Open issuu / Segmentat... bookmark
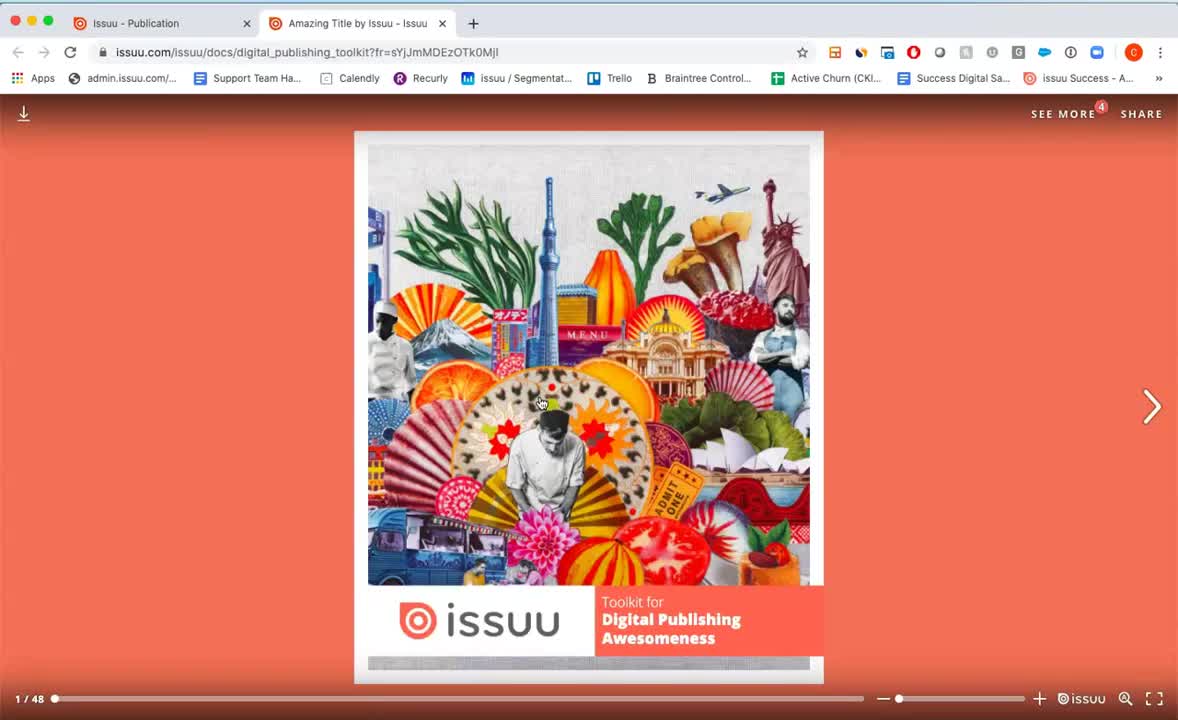This screenshot has height=720, width=1178. click(516, 78)
